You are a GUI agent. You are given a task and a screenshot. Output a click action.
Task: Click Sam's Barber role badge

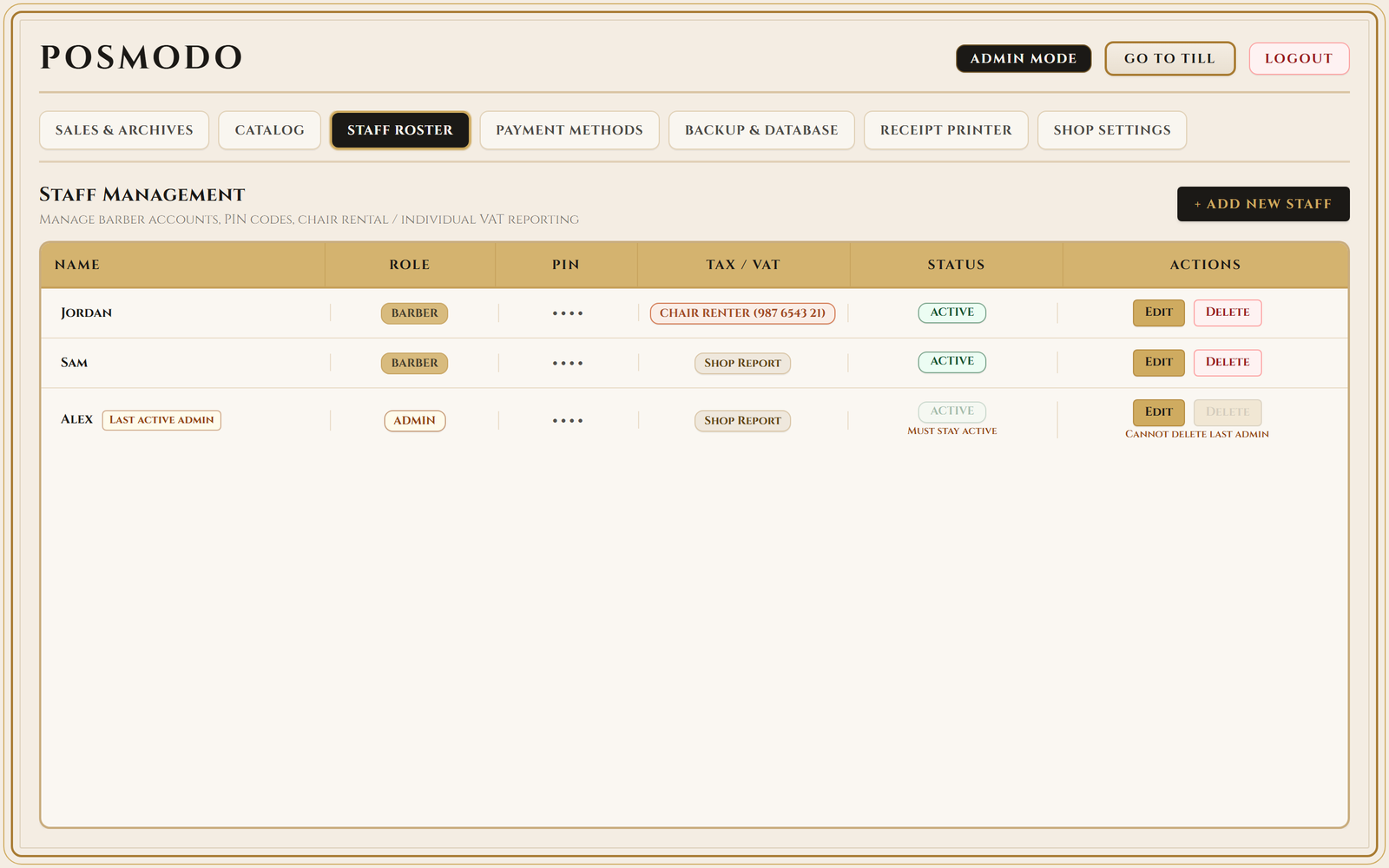(x=414, y=363)
